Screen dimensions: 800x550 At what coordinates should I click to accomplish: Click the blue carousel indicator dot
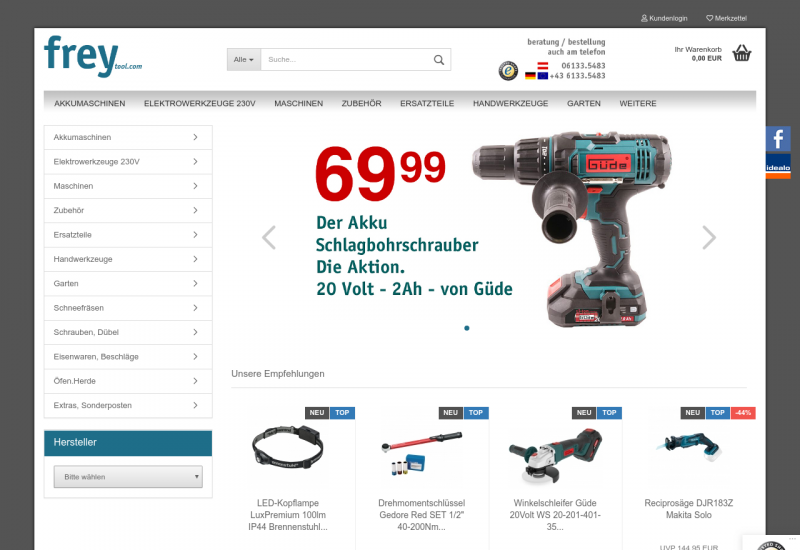pos(466,328)
